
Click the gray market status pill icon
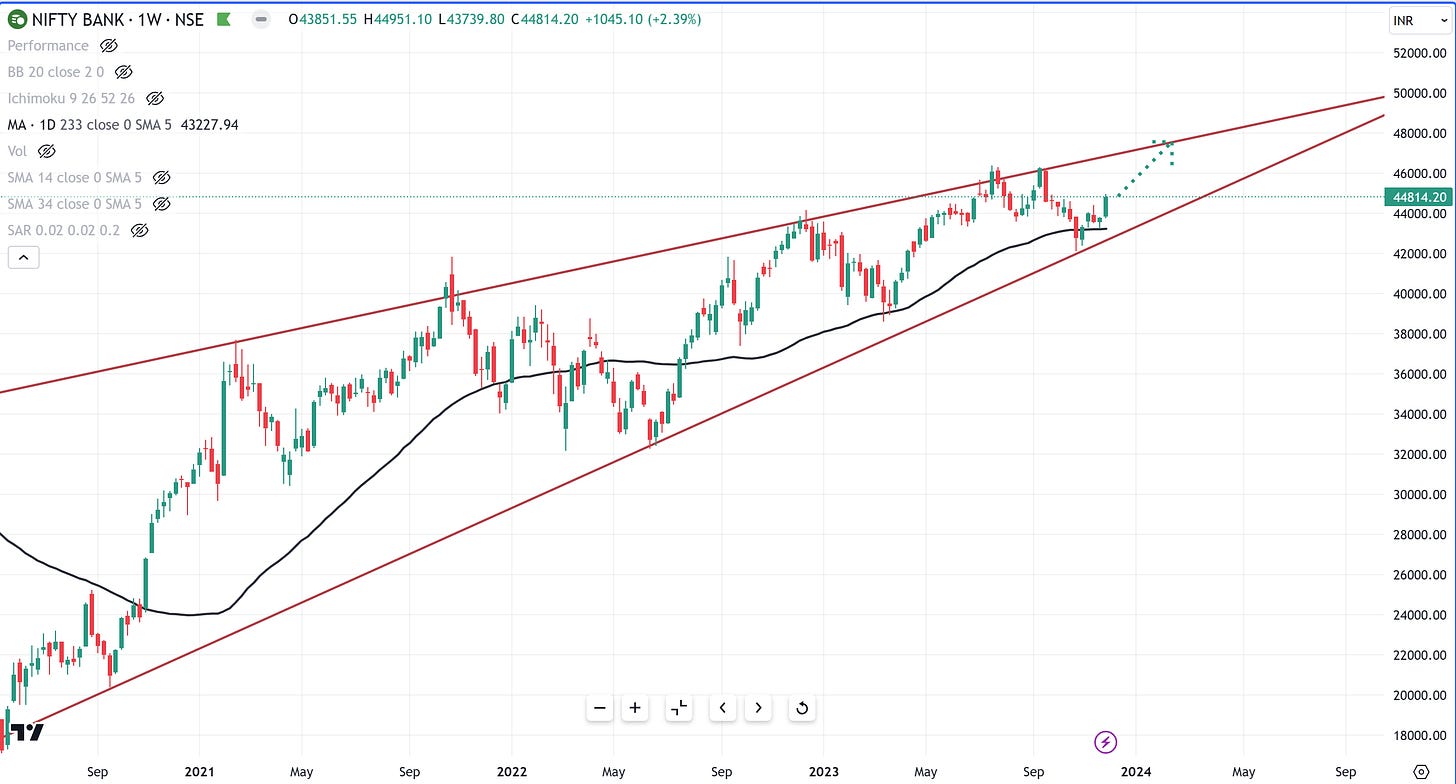261,19
